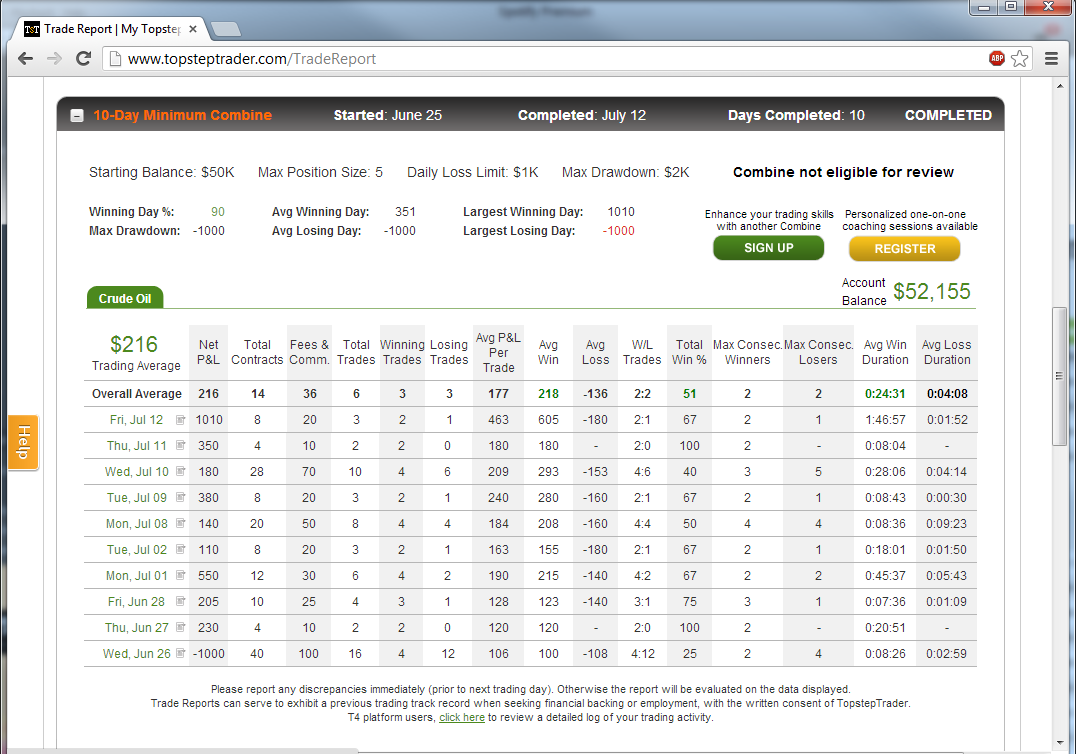Click the scrollbar down arrow

(1060, 742)
